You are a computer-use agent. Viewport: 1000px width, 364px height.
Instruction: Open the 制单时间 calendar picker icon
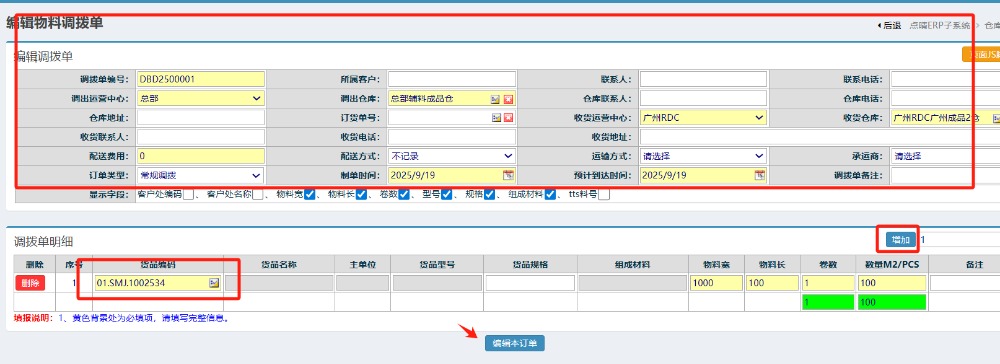tap(508, 175)
